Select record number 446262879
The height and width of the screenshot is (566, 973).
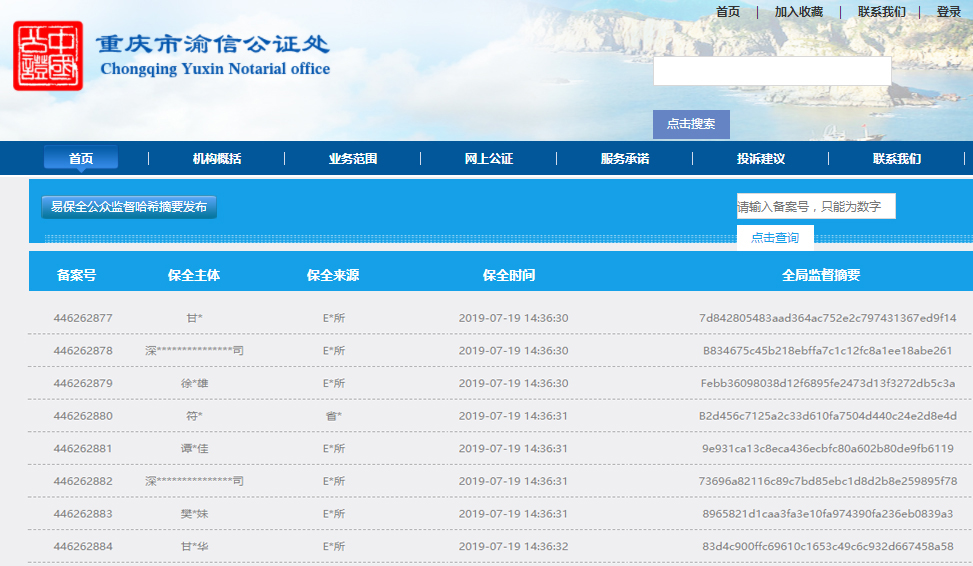coord(83,383)
